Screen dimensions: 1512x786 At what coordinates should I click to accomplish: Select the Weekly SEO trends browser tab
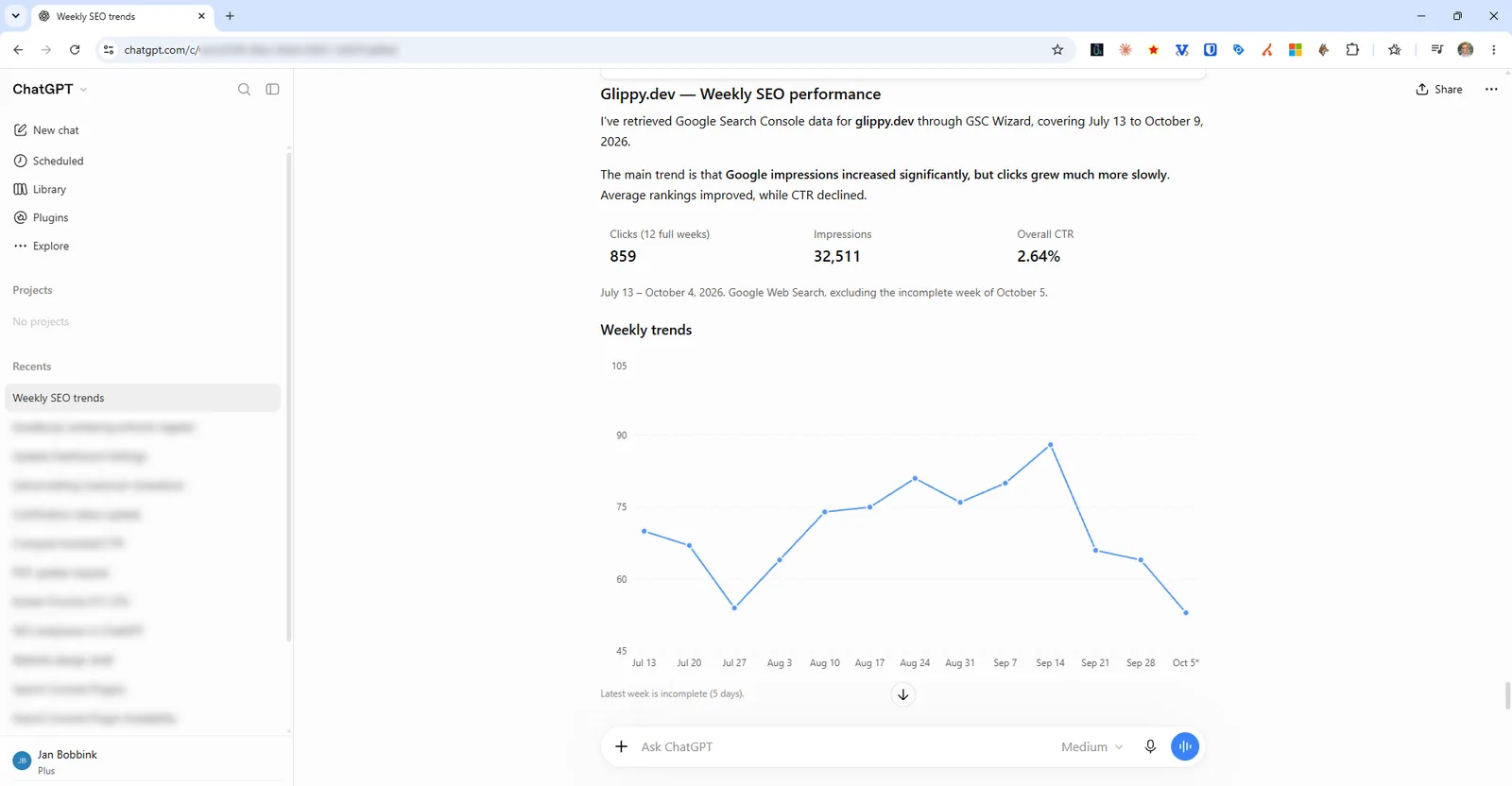click(x=123, y=16)
